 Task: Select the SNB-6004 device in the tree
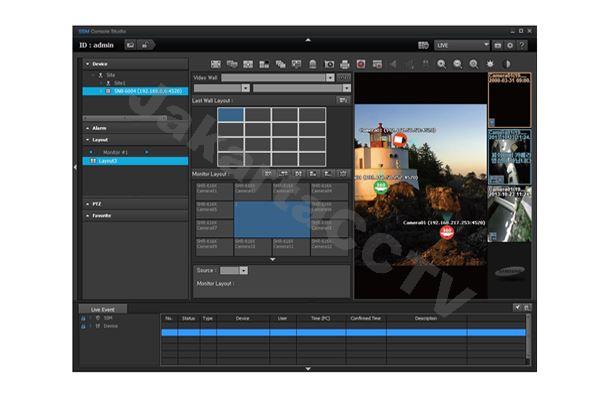(x=140, y=91)
